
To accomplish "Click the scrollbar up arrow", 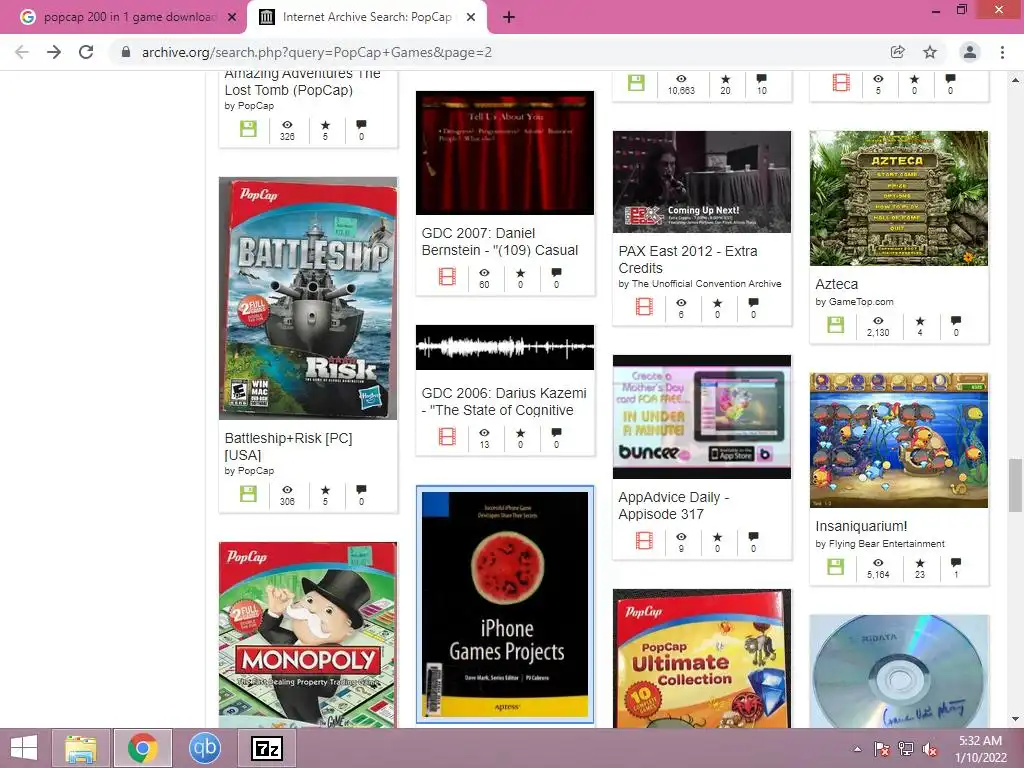I will click(1015, 80).
